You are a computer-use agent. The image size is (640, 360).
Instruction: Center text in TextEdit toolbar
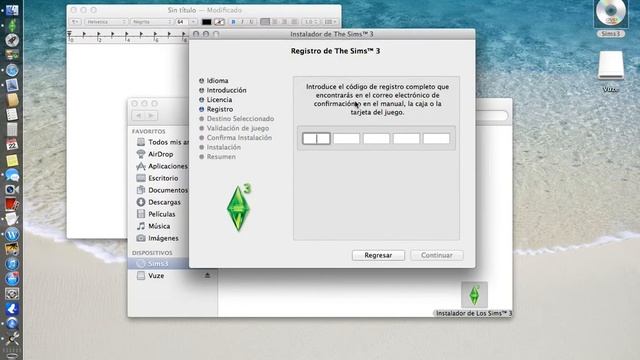(275, 22)
